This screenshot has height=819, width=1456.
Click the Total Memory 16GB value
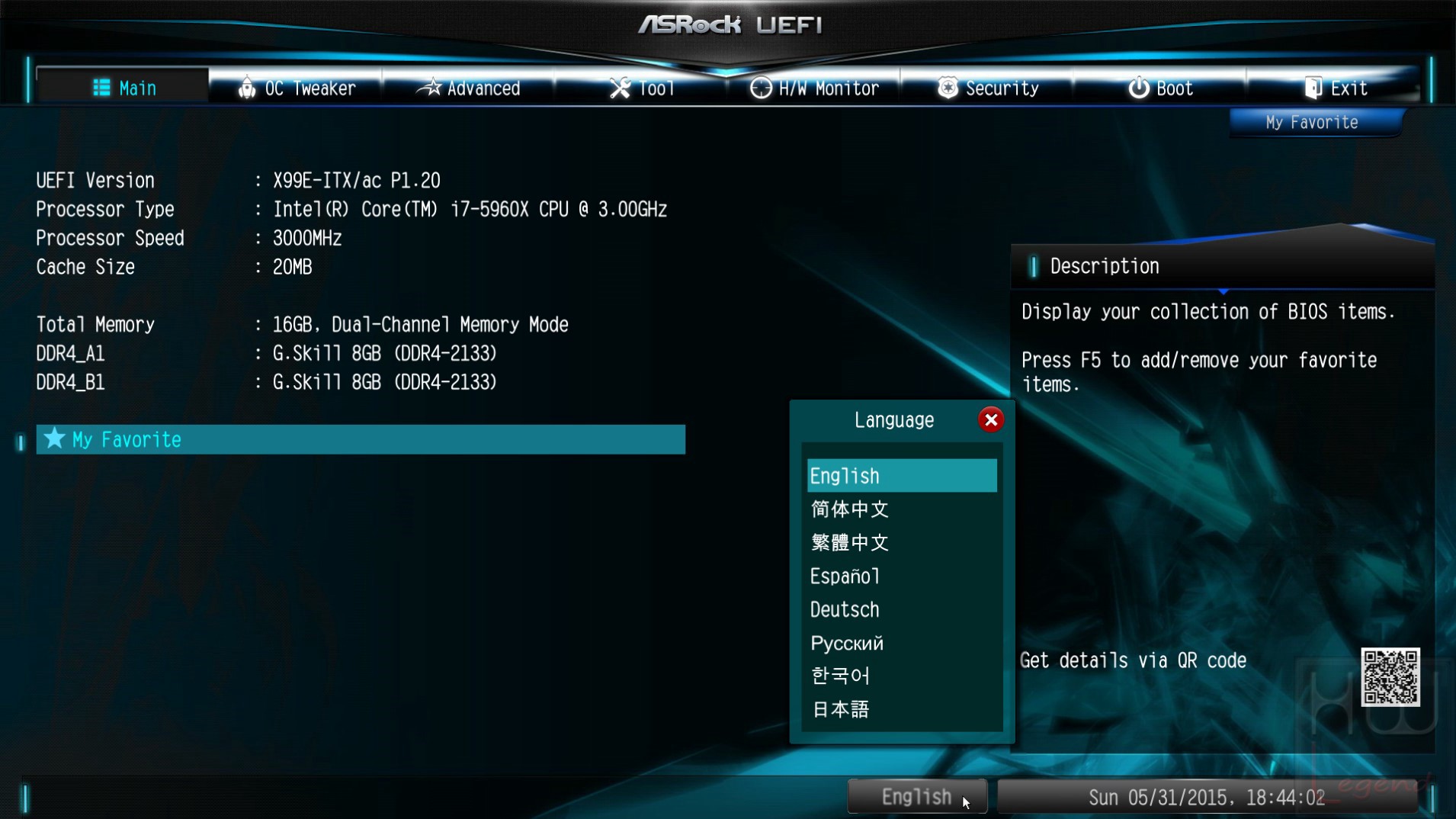click(x=421, y=325)
